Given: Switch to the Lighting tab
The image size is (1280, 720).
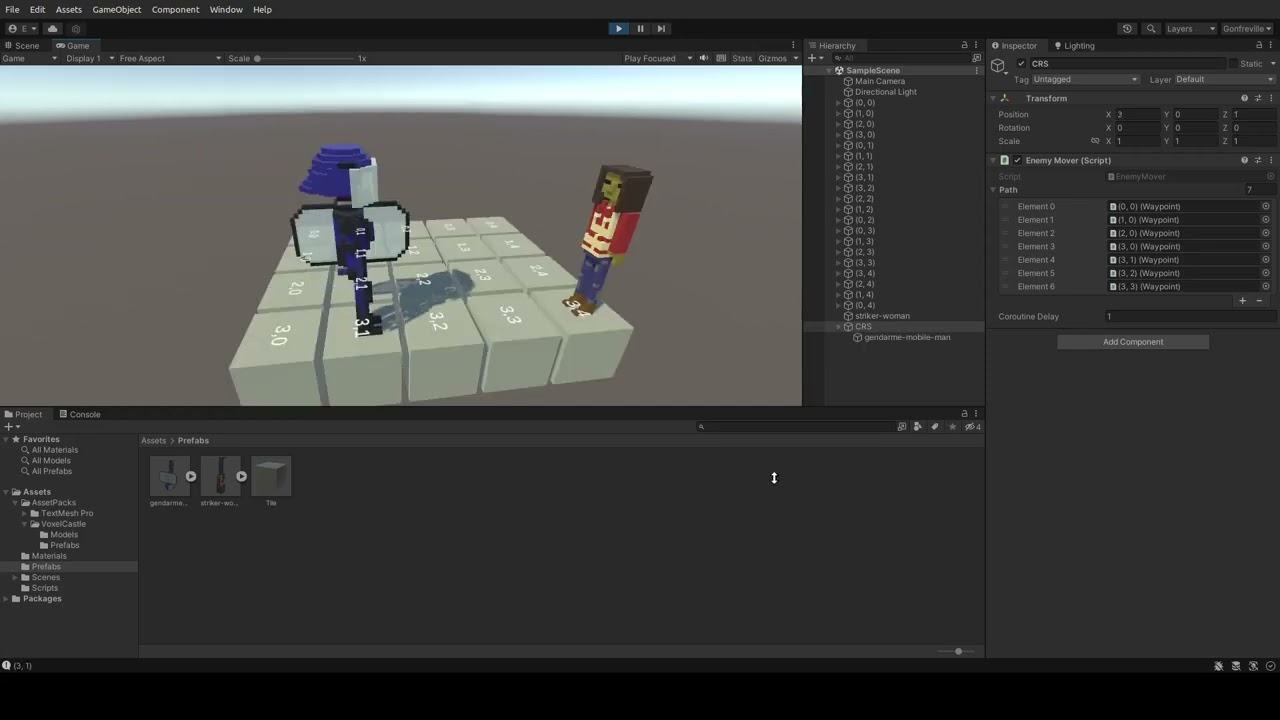Looking at the screenshot, I should (1075, 46).
